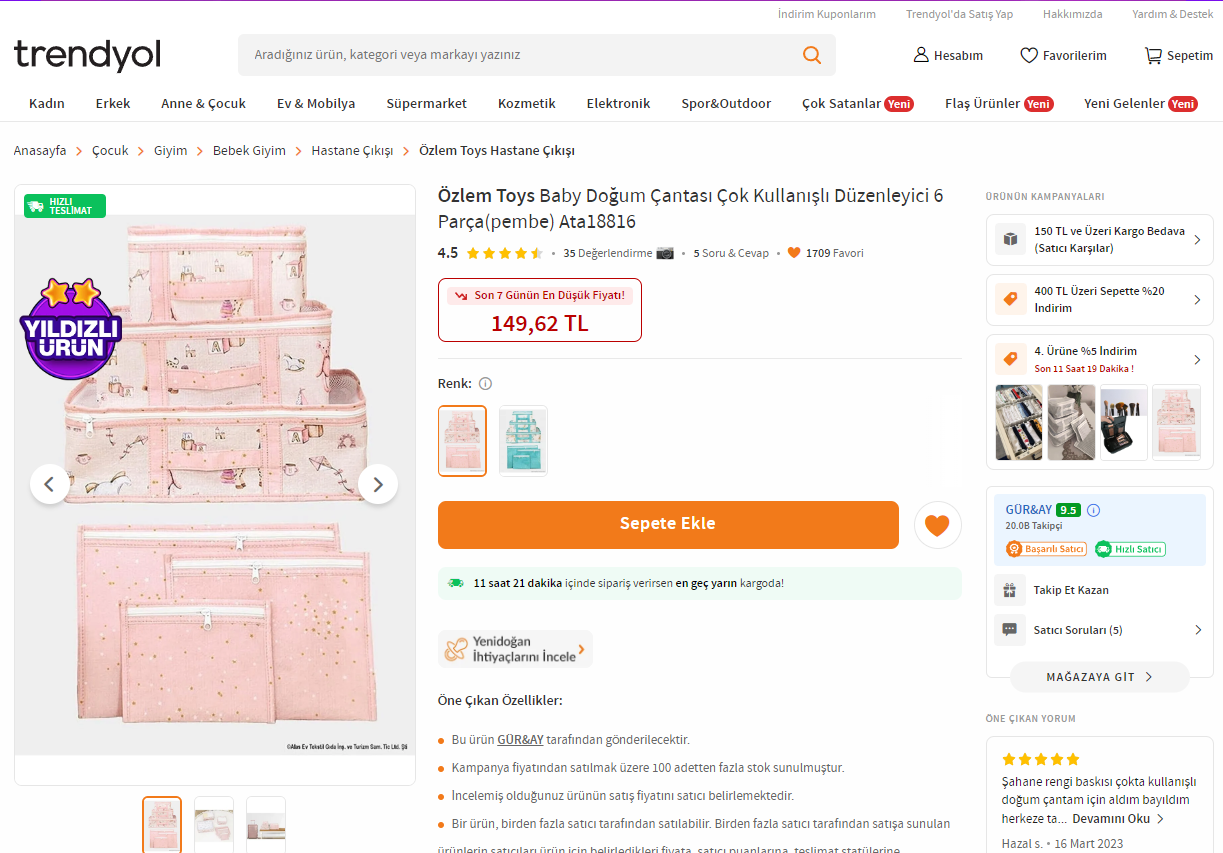Open the Elektronik category menu
The width and height of the screenshot is (1223, 853).
(x=618, y=103)
